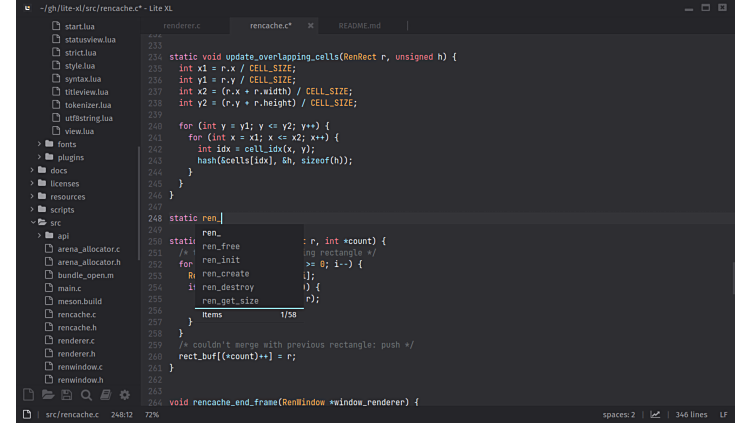Select ren_create from the autocomplete list
Viewport: 752px width, 423px height.
[x=225, y=273]
